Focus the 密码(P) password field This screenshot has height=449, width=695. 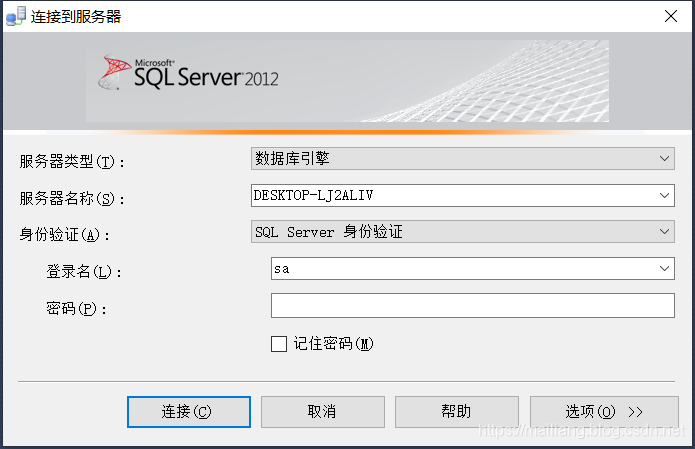[473, 305]
